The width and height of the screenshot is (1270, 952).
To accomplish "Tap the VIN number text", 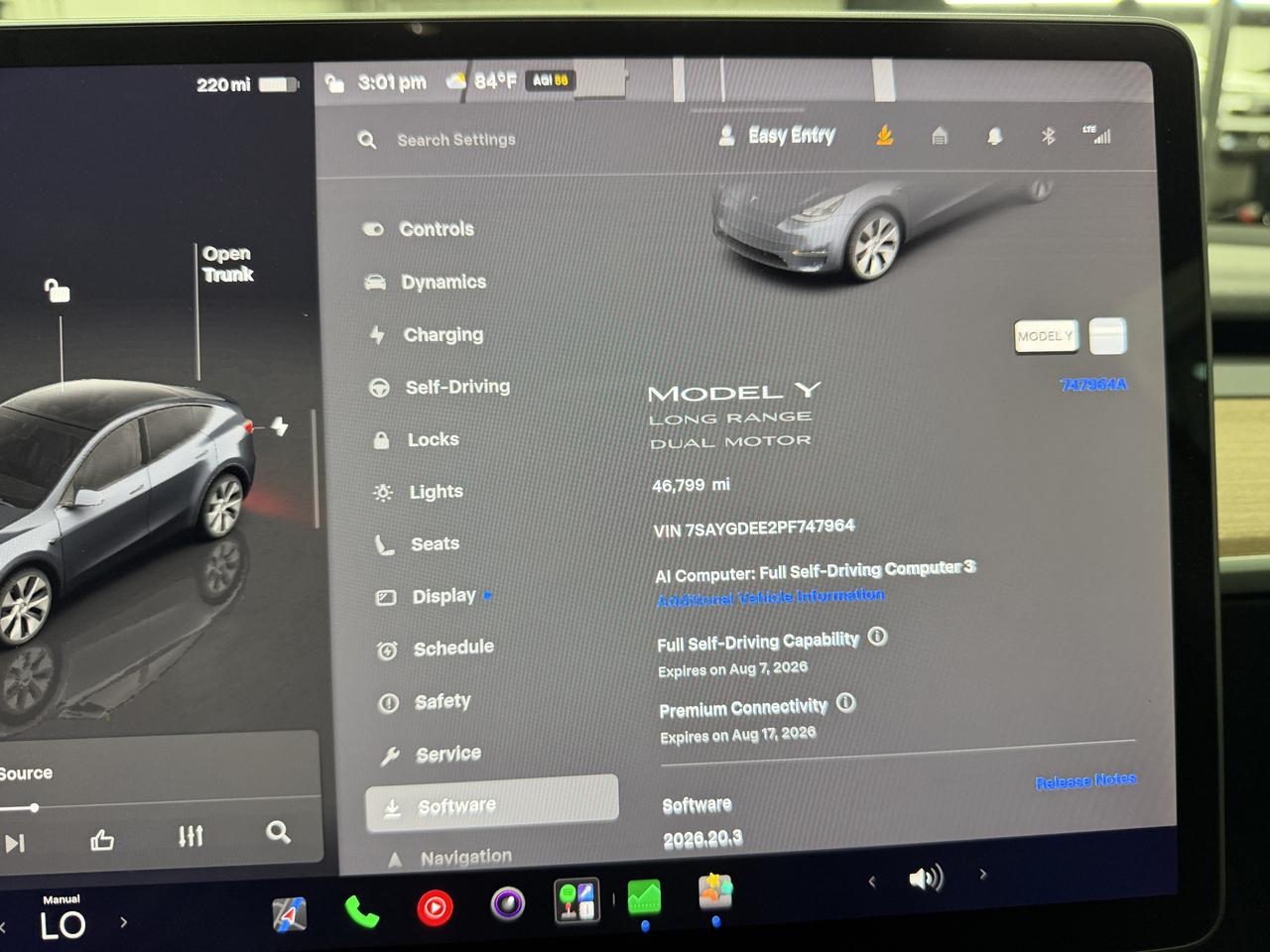I will [x=754, y=528].
